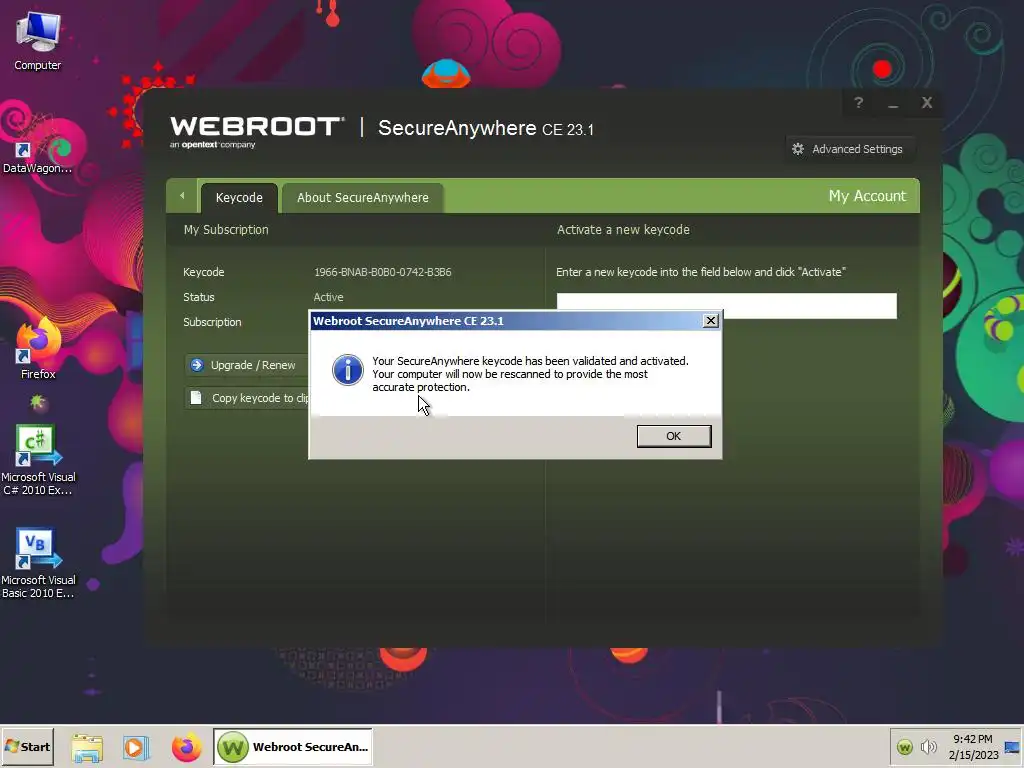Open Advanced Settings gear
Viewport: 1024px width, 768px height.
[x=848, y=149]
